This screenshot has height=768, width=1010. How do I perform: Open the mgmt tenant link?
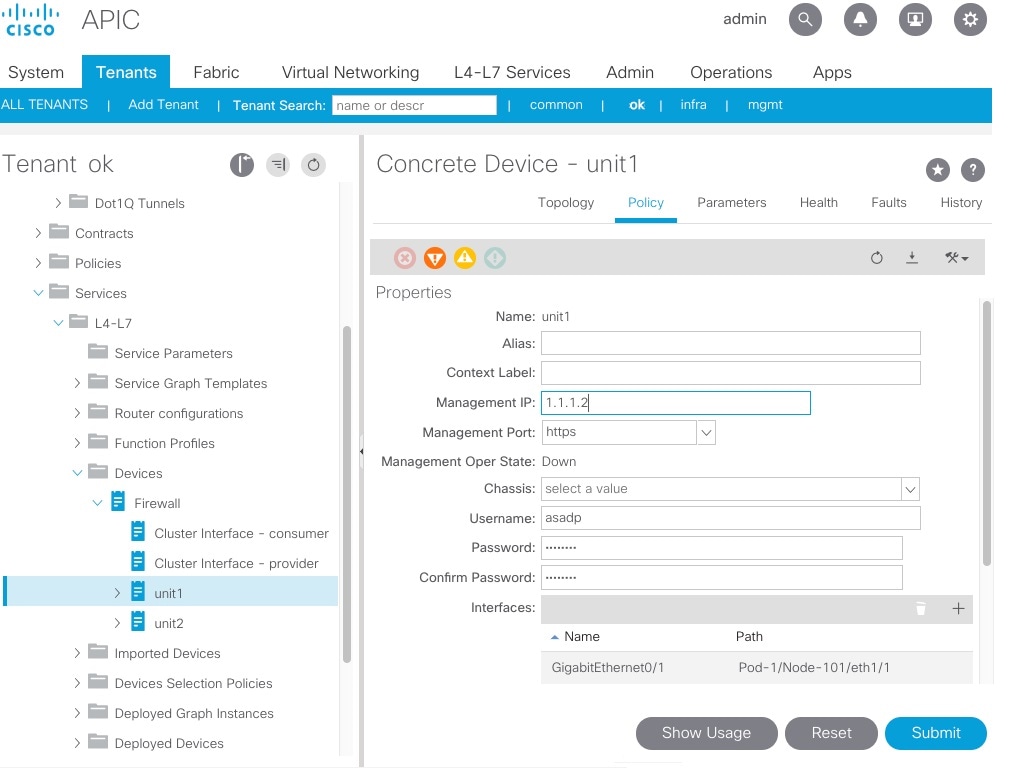765,104
